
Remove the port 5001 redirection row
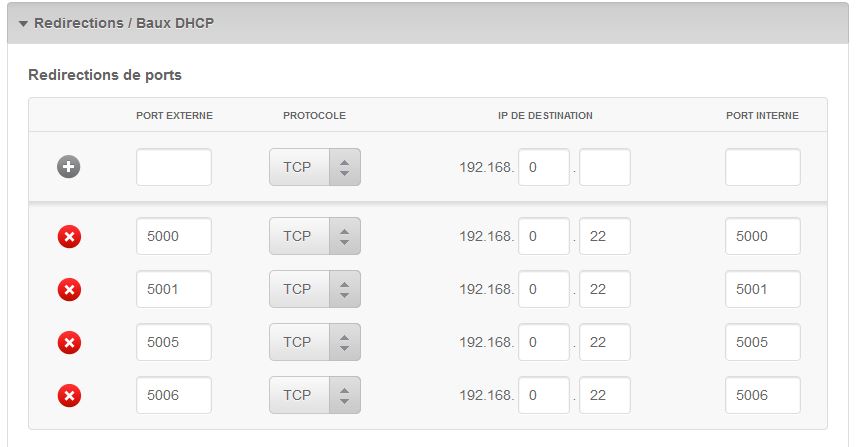[69, 290]
